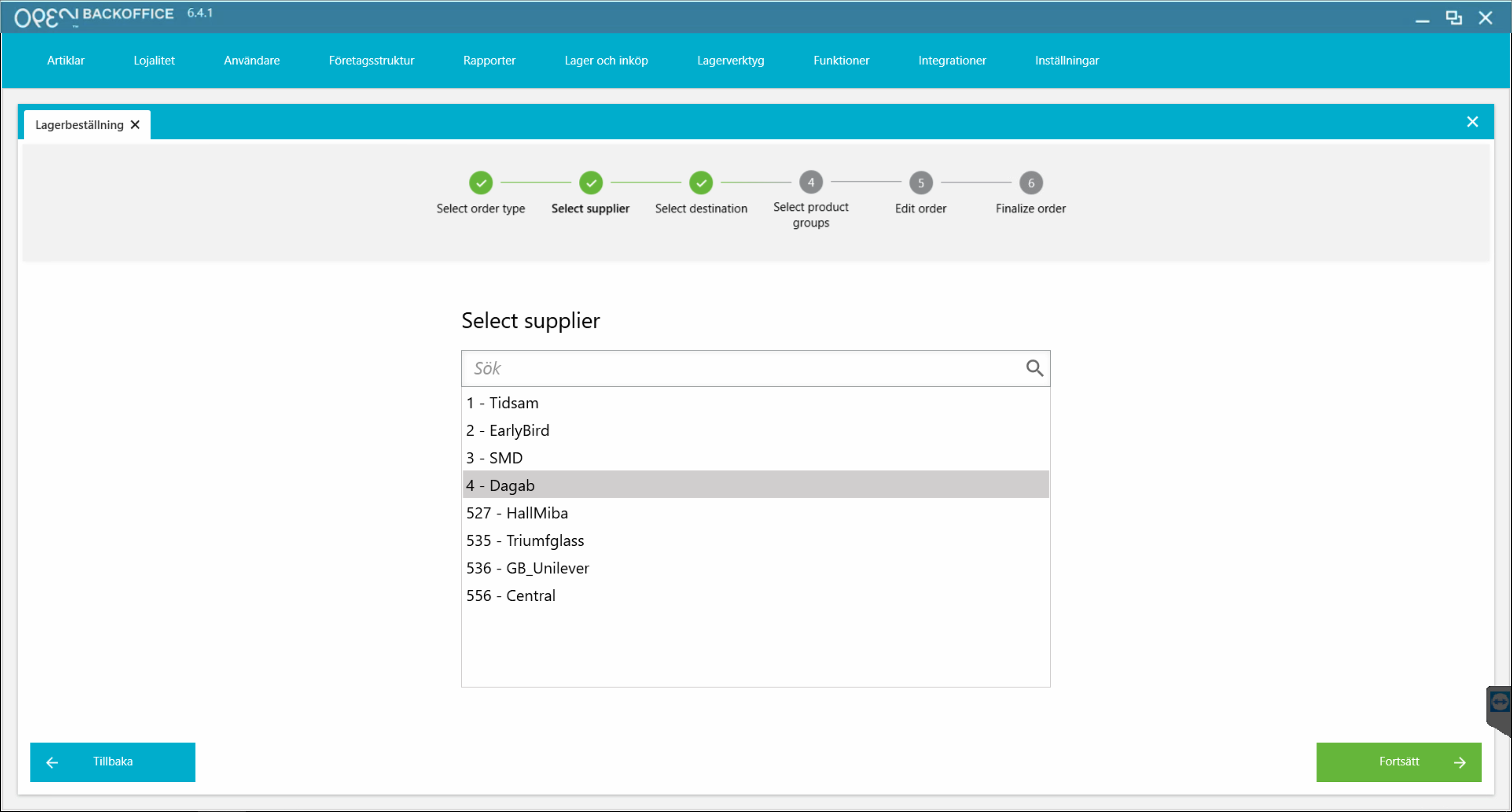Restore down the Backoffice window
The width and height of the screenshot is (1512, 812).
pos(1454,18)
